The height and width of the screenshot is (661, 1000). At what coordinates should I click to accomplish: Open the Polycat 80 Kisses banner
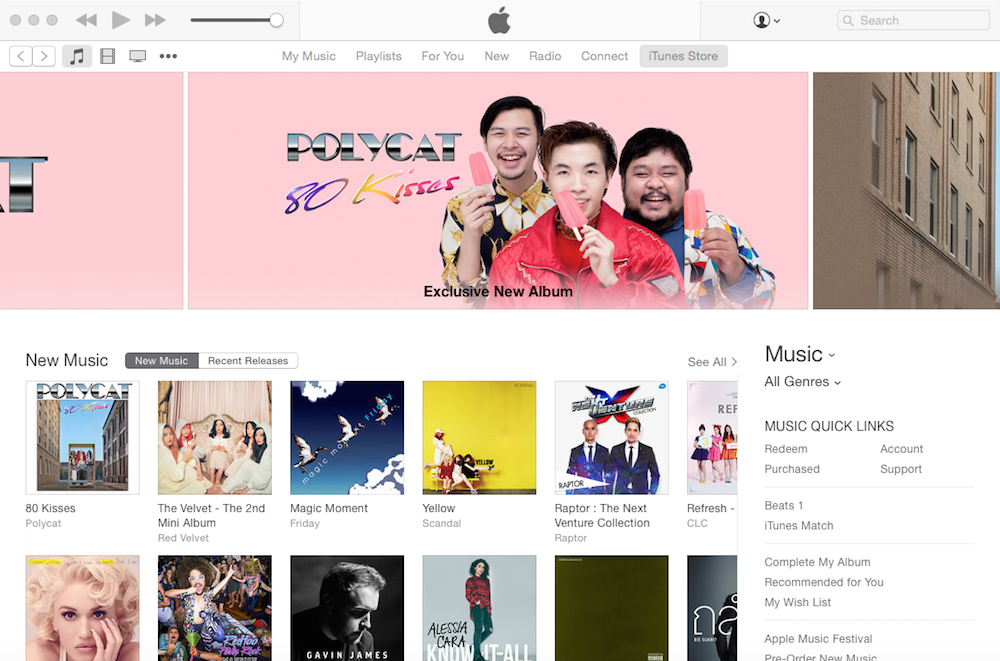click(x=498, y=191)
